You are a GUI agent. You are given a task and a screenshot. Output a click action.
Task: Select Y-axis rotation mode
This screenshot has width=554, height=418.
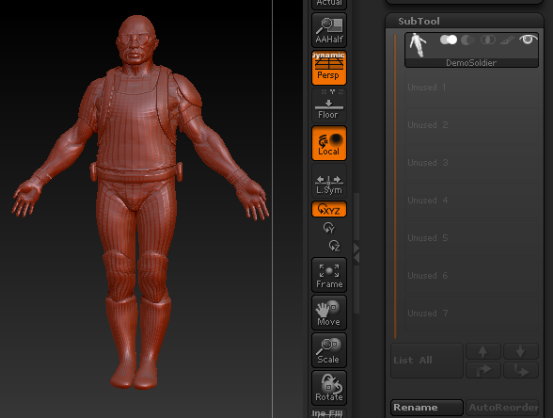[329, 228]
